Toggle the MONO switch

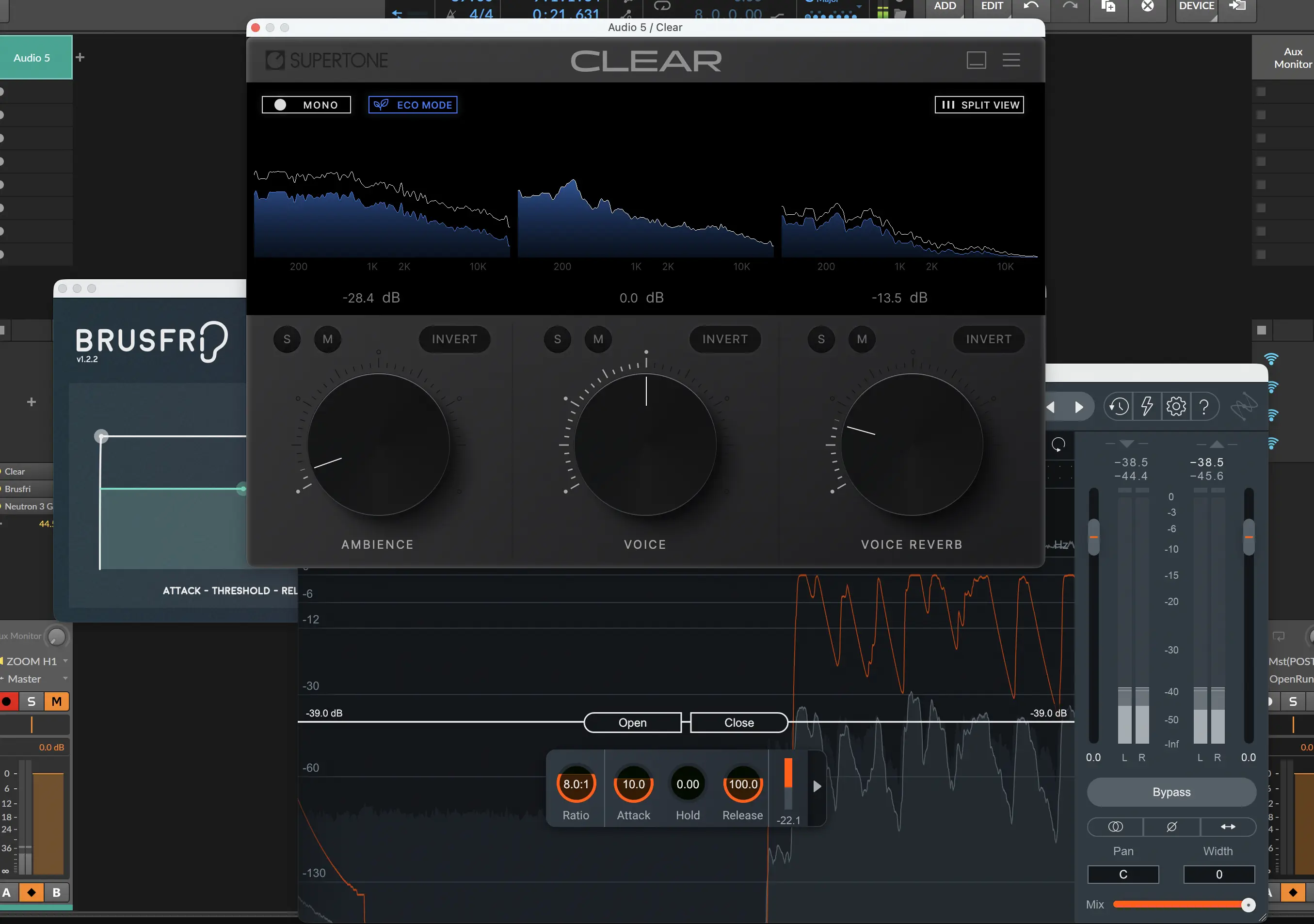pos(306,105)
